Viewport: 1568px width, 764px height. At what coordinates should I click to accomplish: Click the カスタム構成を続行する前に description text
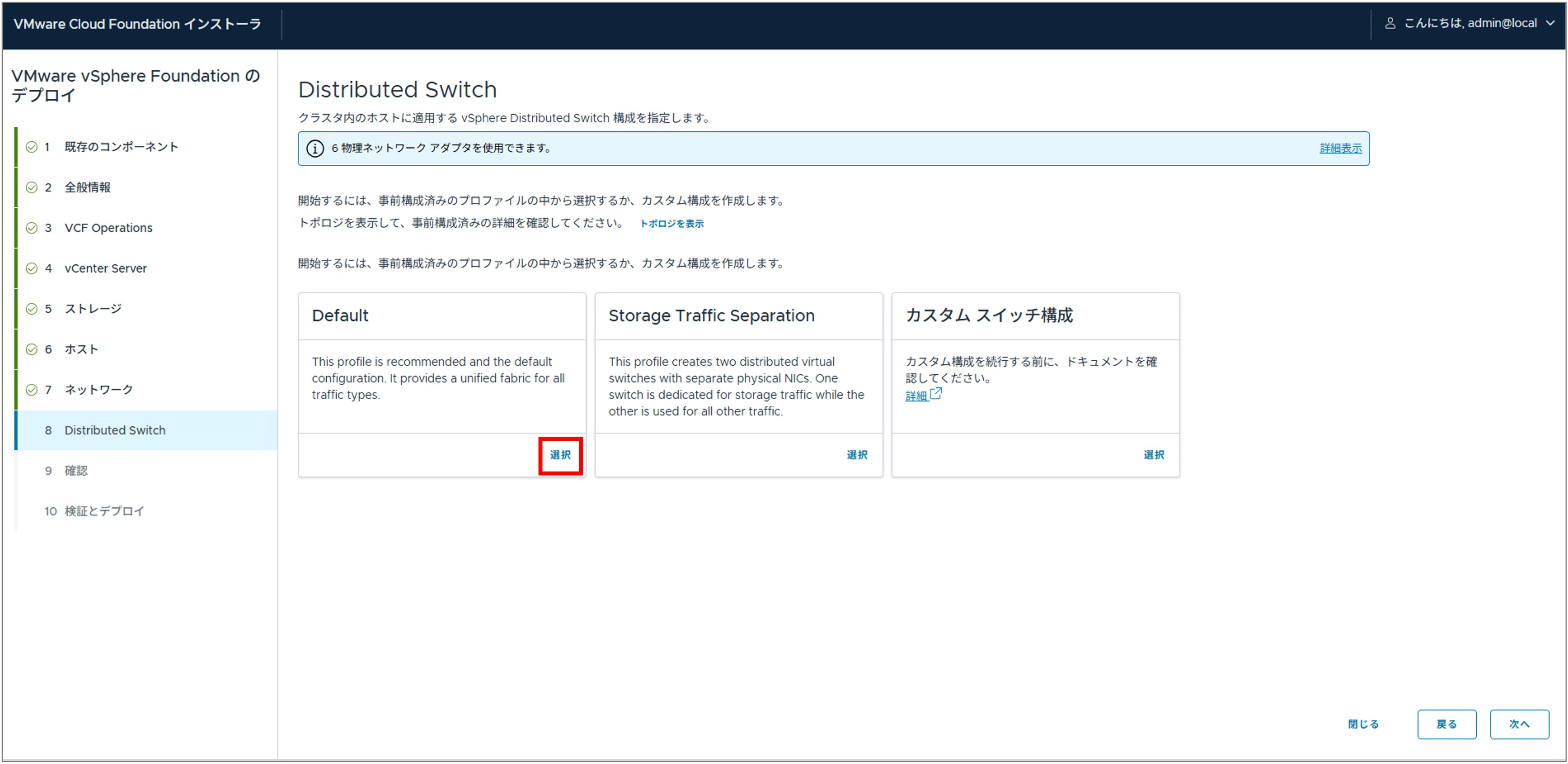tap(1032, 369)
